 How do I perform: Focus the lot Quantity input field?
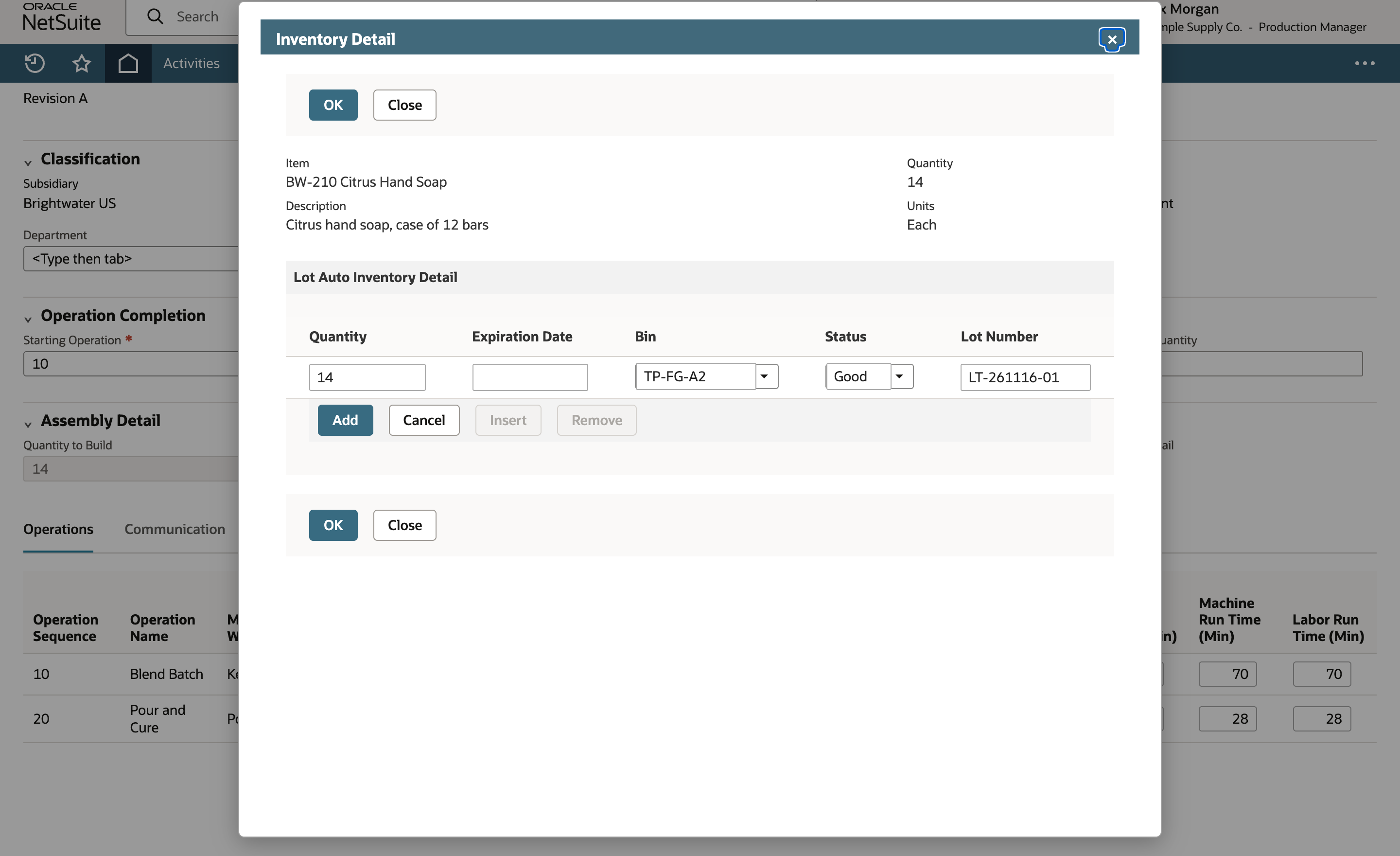tap(367, 377)
